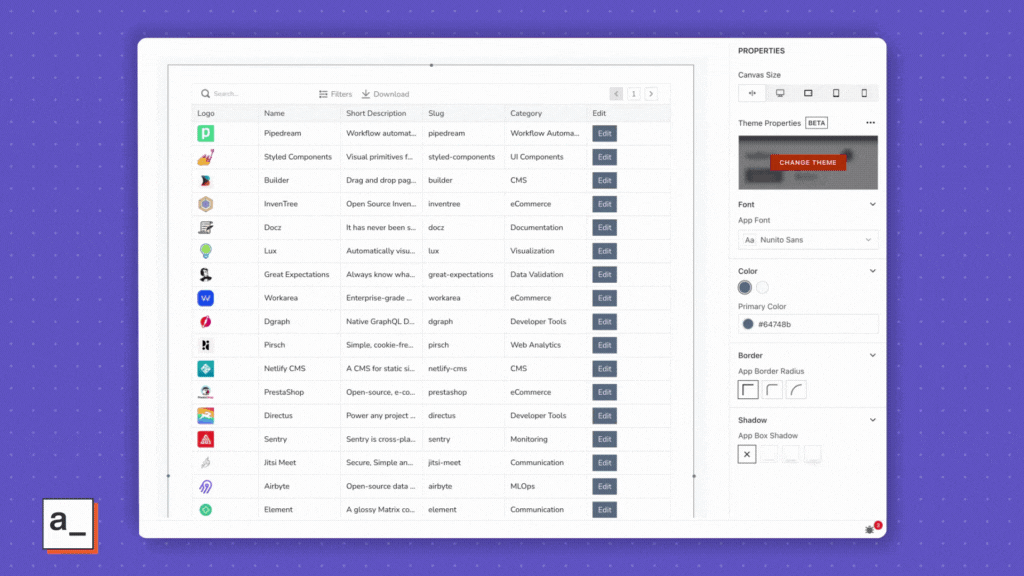Screen dimensions: 1024x576
Task: Open the App Font dropdown
Action: (808, 240)
